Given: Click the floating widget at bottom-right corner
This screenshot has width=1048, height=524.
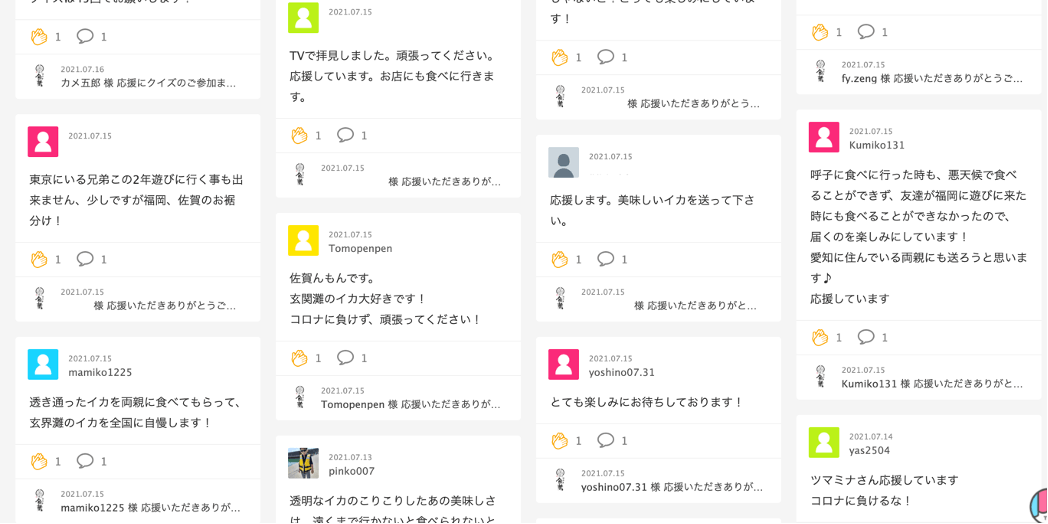Looking at the screenshot, I should pos(1039,505).
